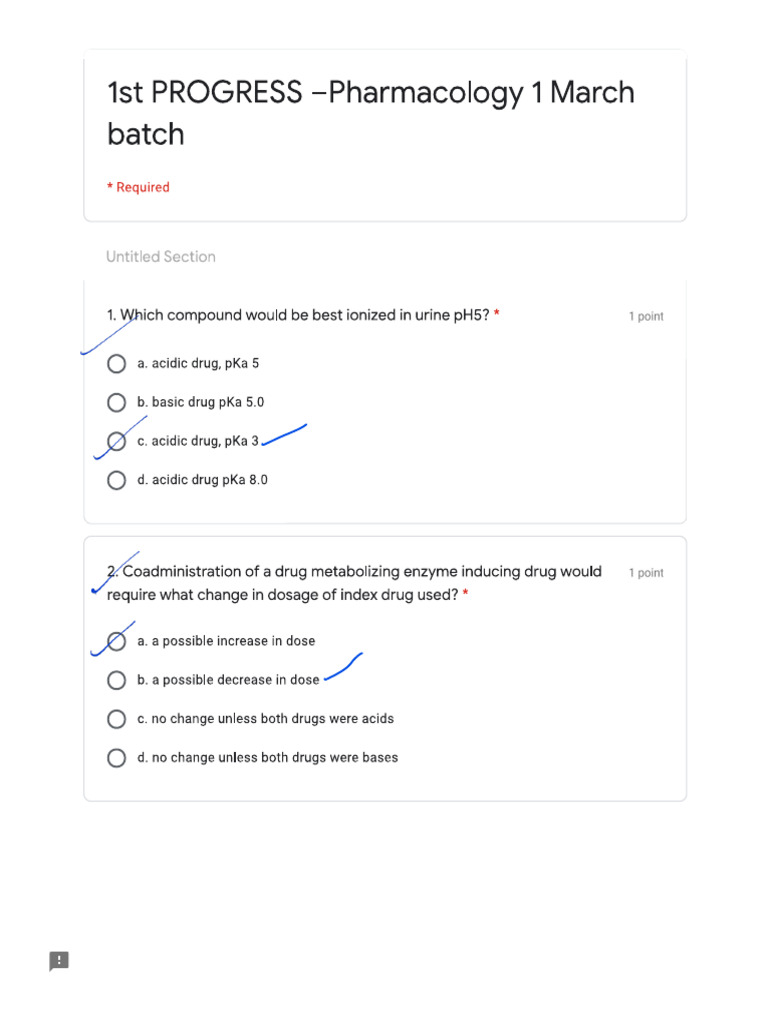This screenshot has width=768, height=1024.
Task: Select radio button for 'acidic drug, pKa 5'
Action: point(117,364)
